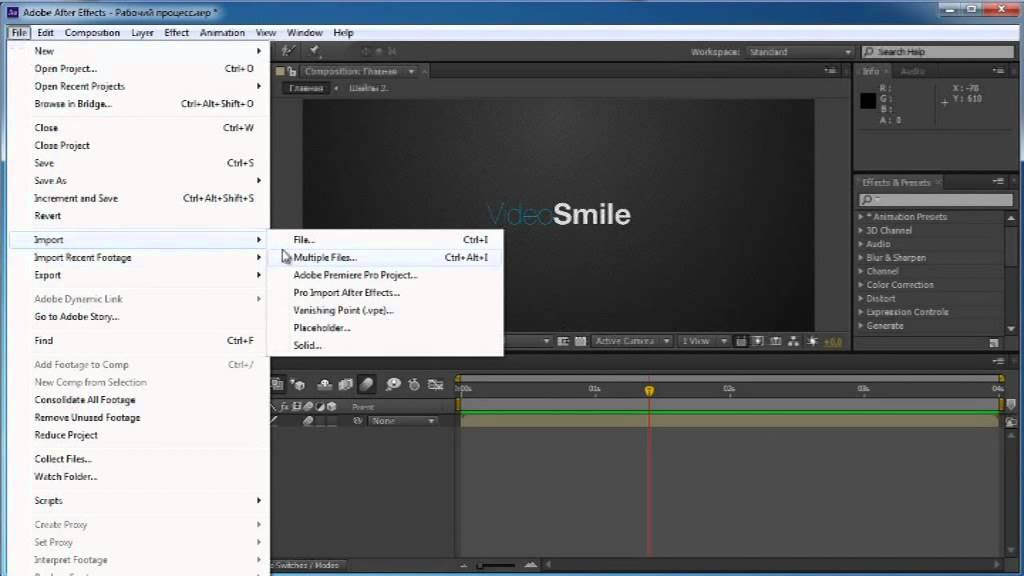Select Increment and Save in File menu
Viewport: 1024px width, 576px height.
tap(140, 198)
